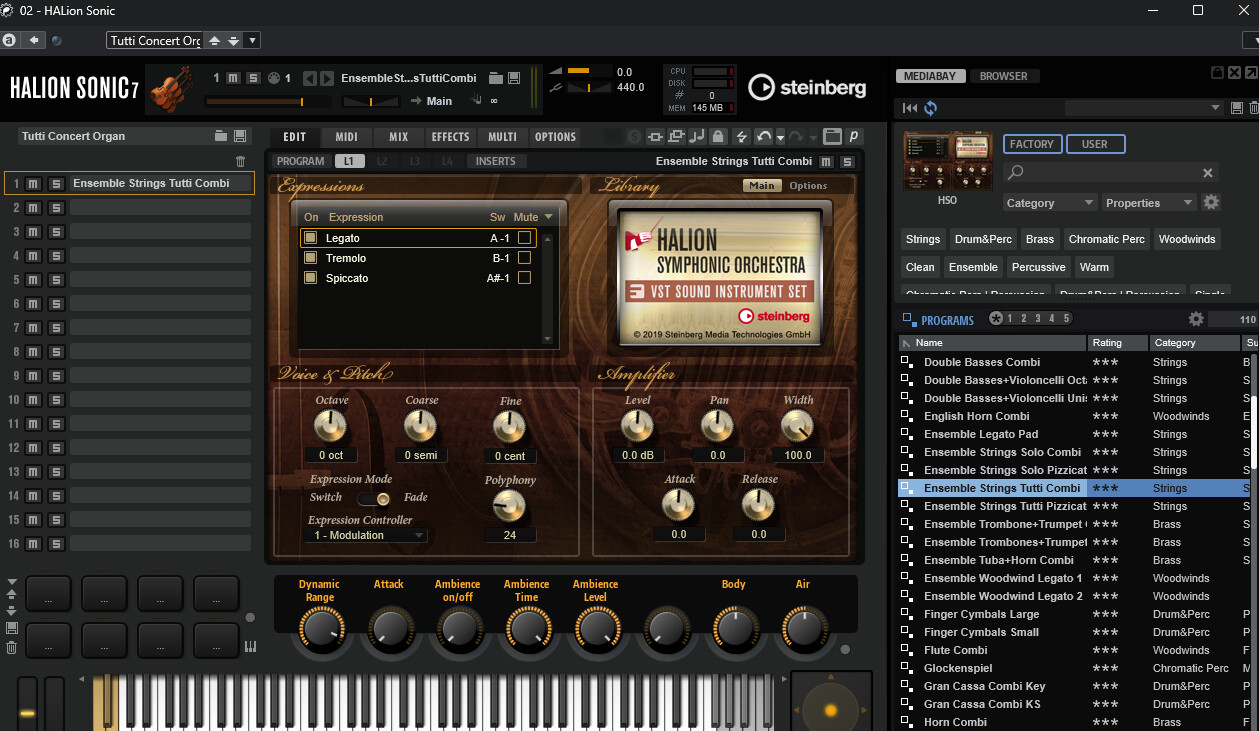
Task: Open the MULTI tab
Action: click(x=502, y=137)
